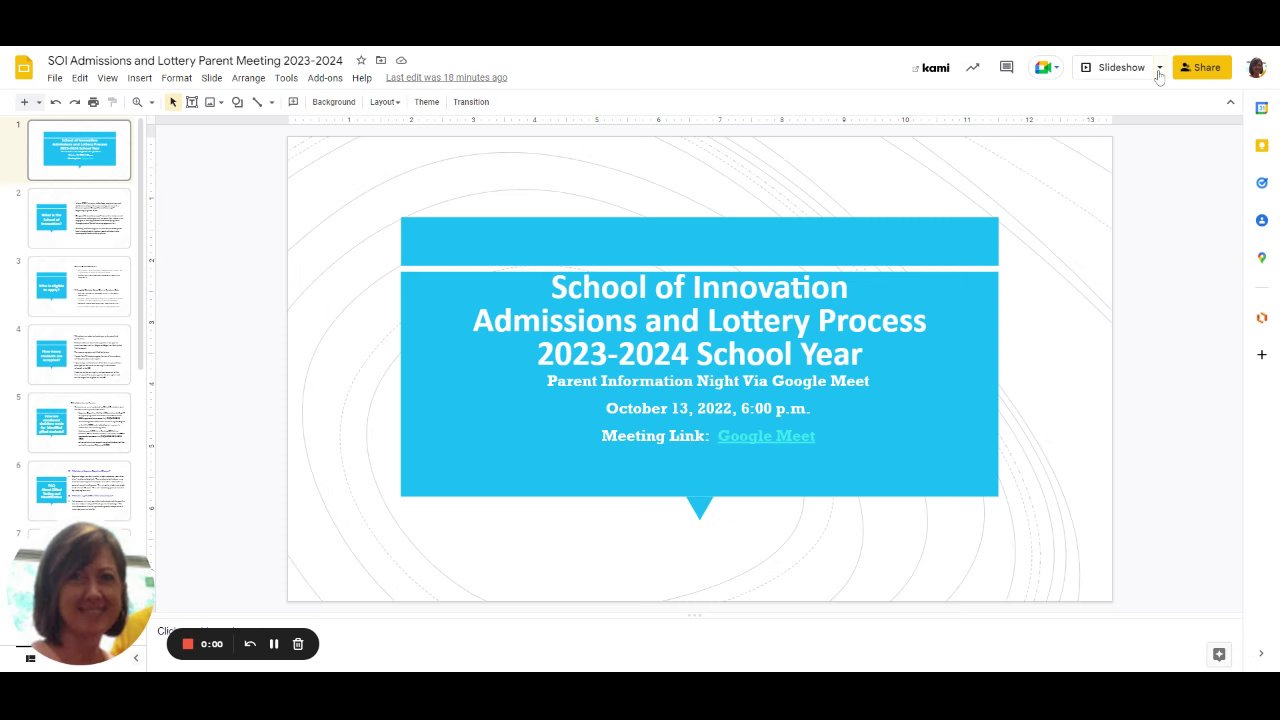The width and height of the screenshot is (1280, 720).
Task: Print the presentation
Action: pos(93,102)
